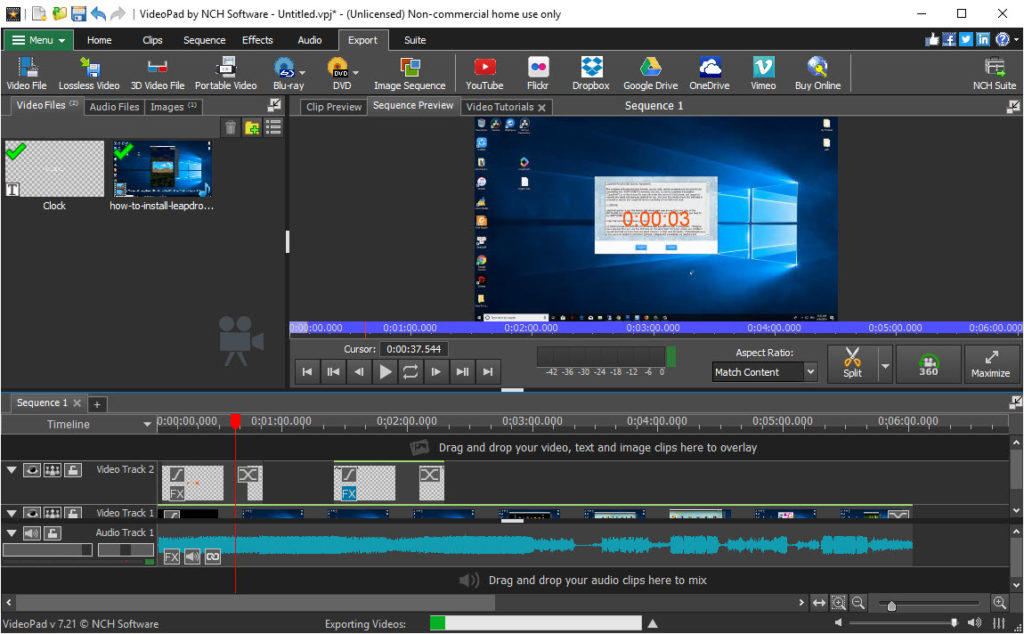The height and width of the screenshot is (634, 1024).
Task: Click the Maximize preview button
Action: coord(991,364)
